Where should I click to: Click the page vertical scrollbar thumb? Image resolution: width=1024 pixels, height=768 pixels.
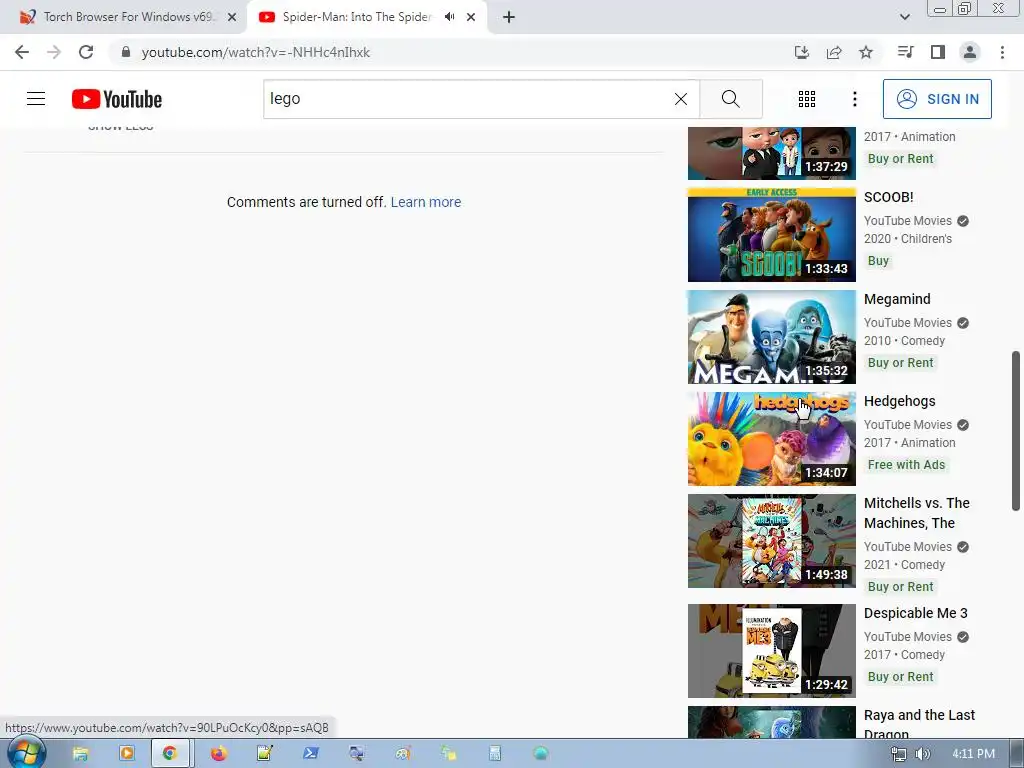pos(1016,431)
